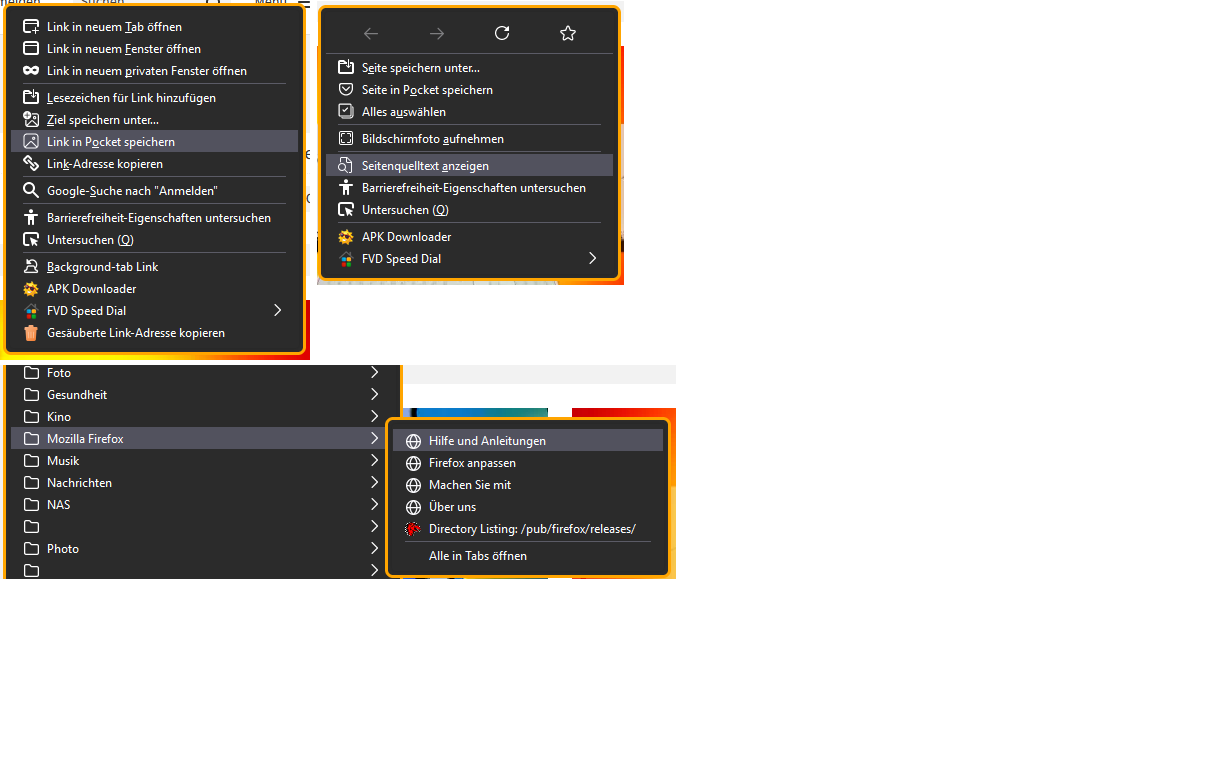Expand the FVD Speed Dial submenu in link menu
The height and width of the screenshot is (769, 1216).
click(278, 310)
